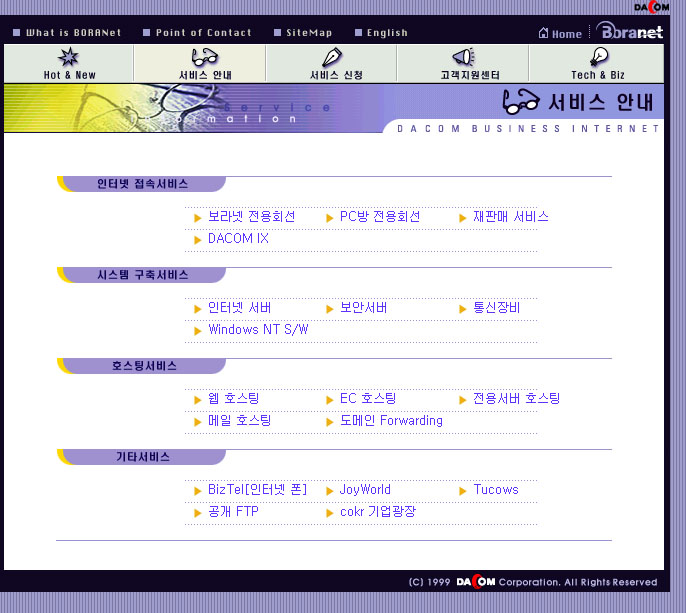
Task: Click the arrow bullet beside PC방 전용회선
Action: [x=329, y=218]
